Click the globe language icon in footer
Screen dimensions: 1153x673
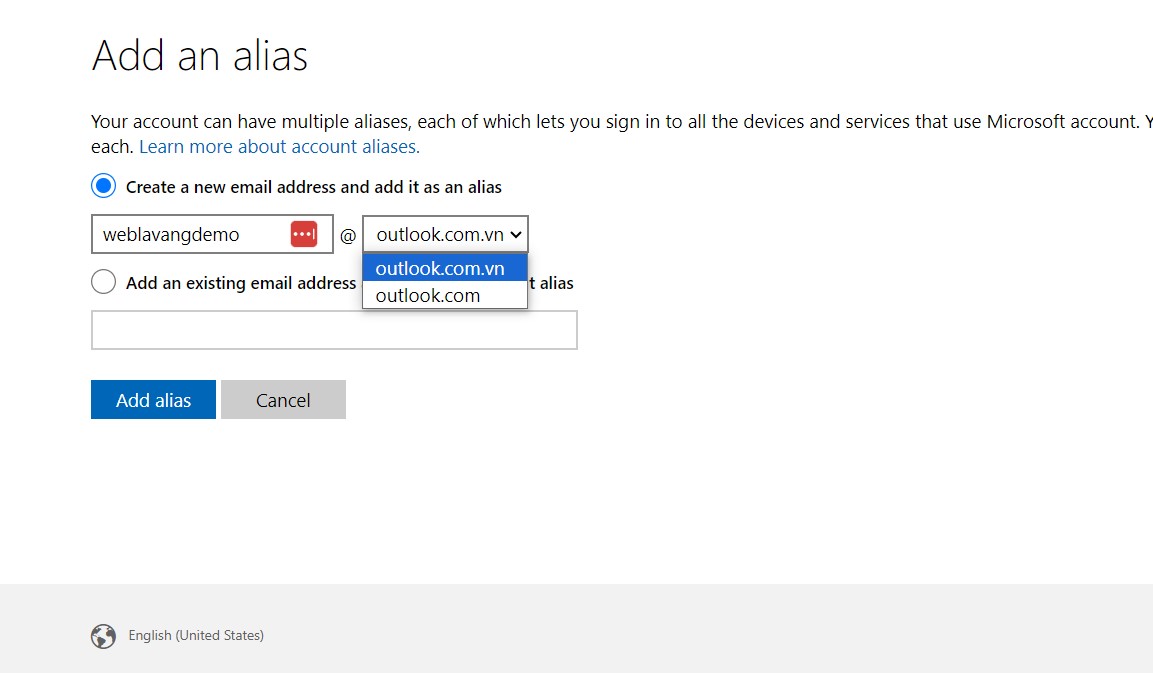[x=103, y=635]
